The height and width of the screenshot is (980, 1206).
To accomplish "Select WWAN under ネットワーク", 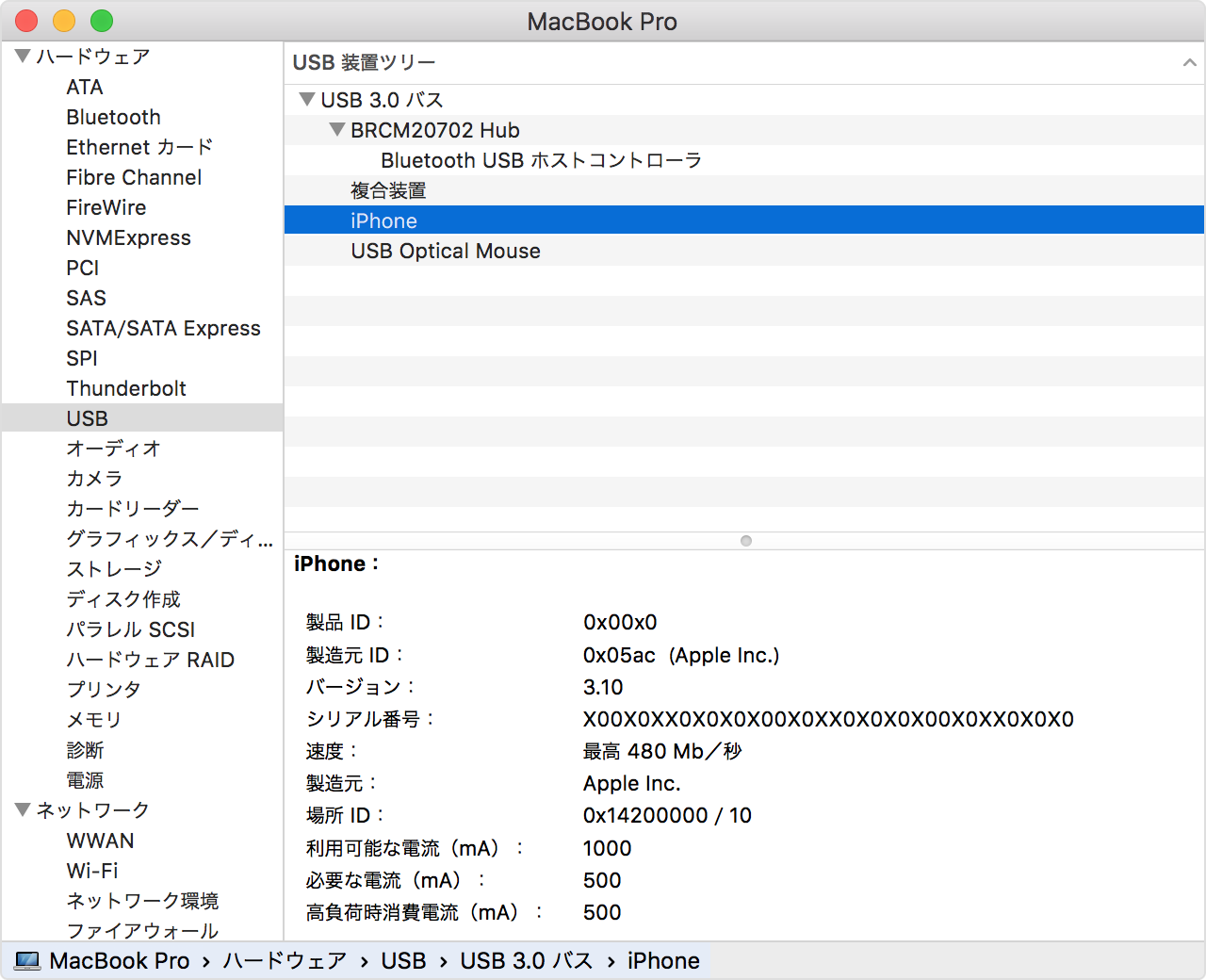I will (x=100, y=841).
